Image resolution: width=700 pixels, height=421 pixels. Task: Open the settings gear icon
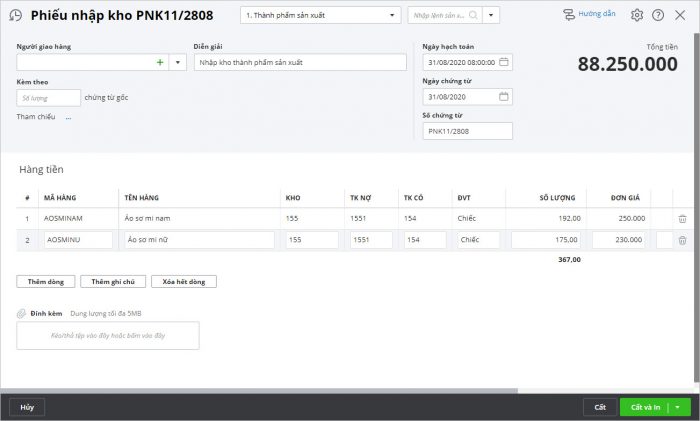637,15
